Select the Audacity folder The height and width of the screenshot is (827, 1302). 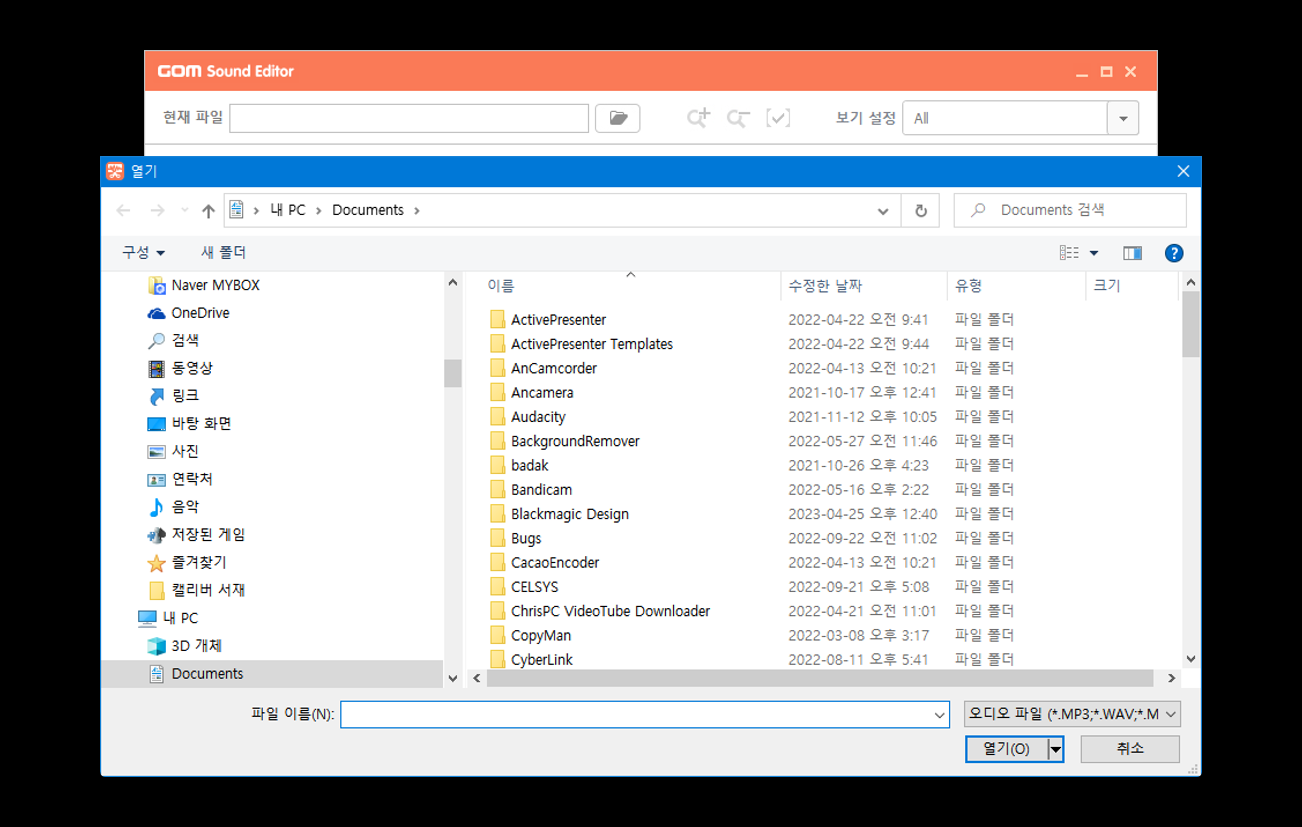click(538, 417)
